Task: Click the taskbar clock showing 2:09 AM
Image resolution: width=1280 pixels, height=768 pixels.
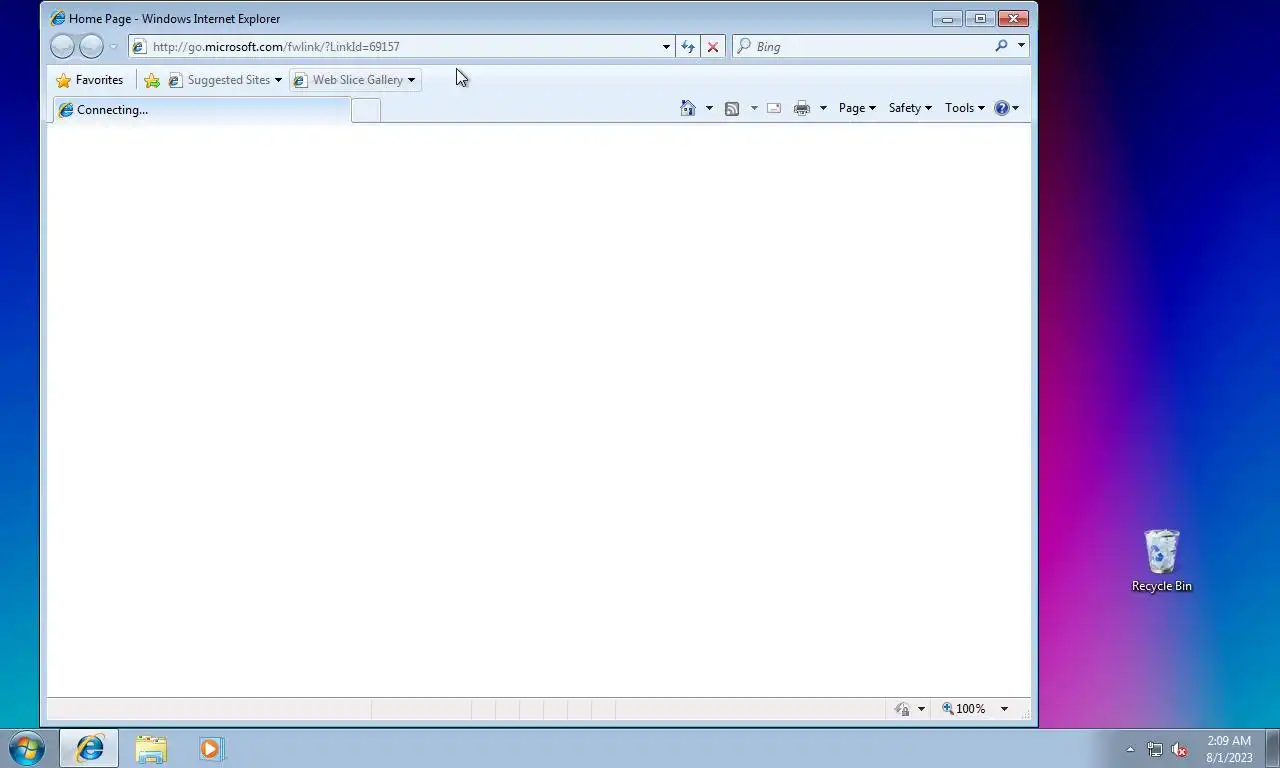Action: (1229, 749)
